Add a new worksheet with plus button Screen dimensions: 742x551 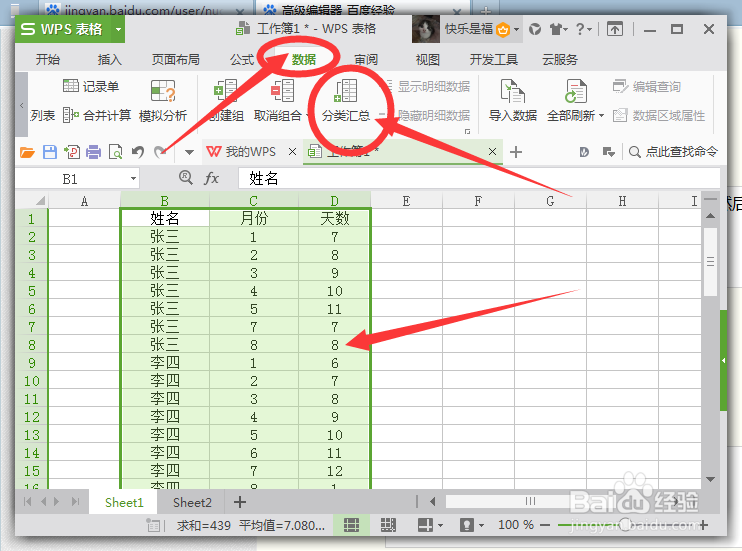240,502
